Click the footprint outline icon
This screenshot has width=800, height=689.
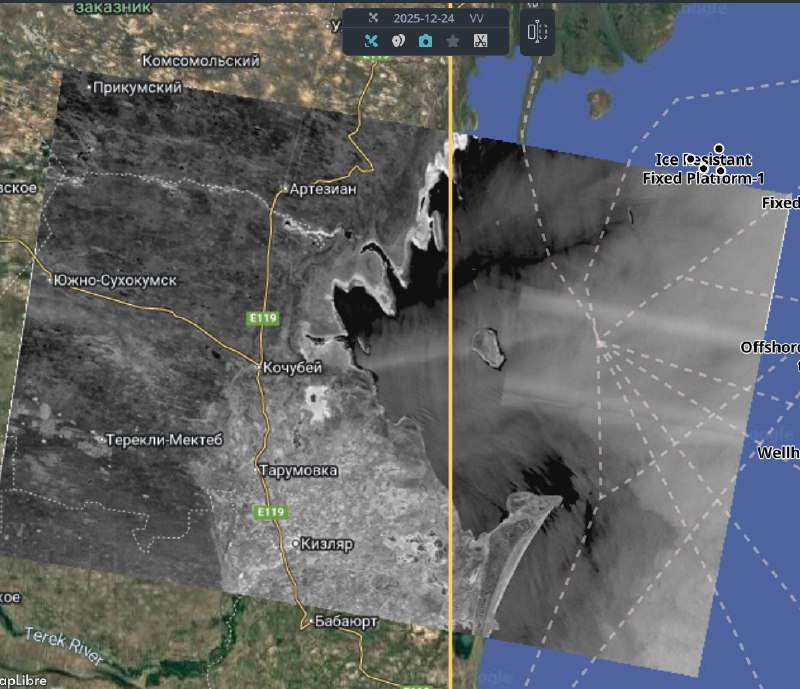tap(398, 41)
